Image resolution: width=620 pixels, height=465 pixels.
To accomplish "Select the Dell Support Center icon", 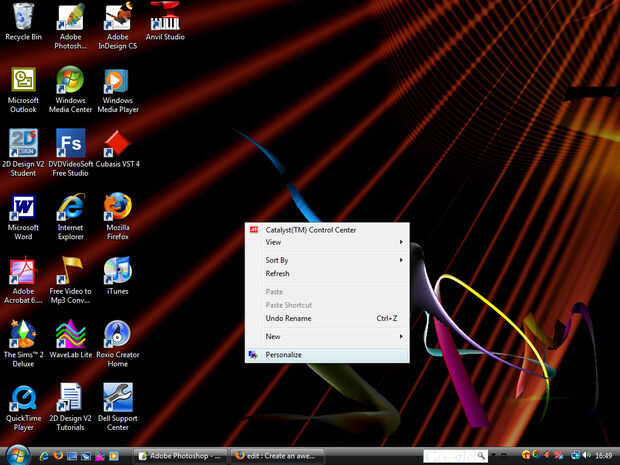I will [x=117, y=408].
